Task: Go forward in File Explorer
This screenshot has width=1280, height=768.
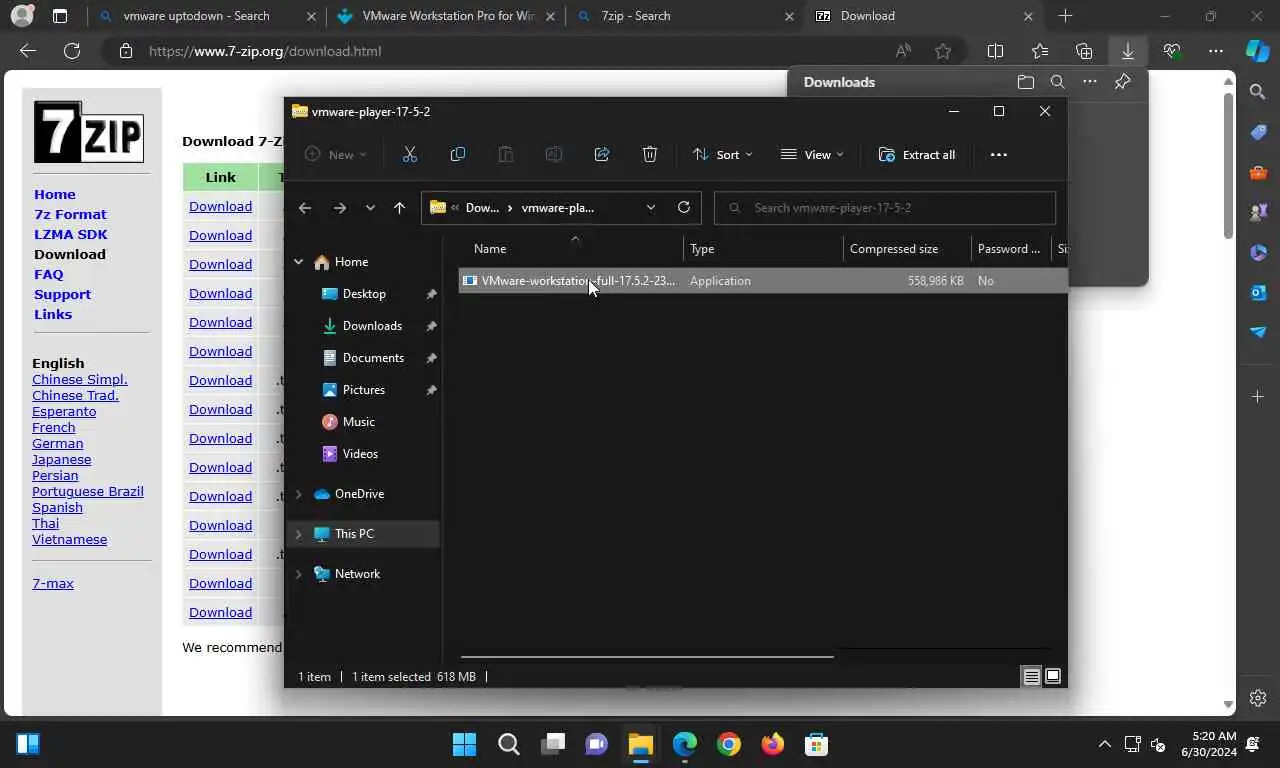Action: 339,208
